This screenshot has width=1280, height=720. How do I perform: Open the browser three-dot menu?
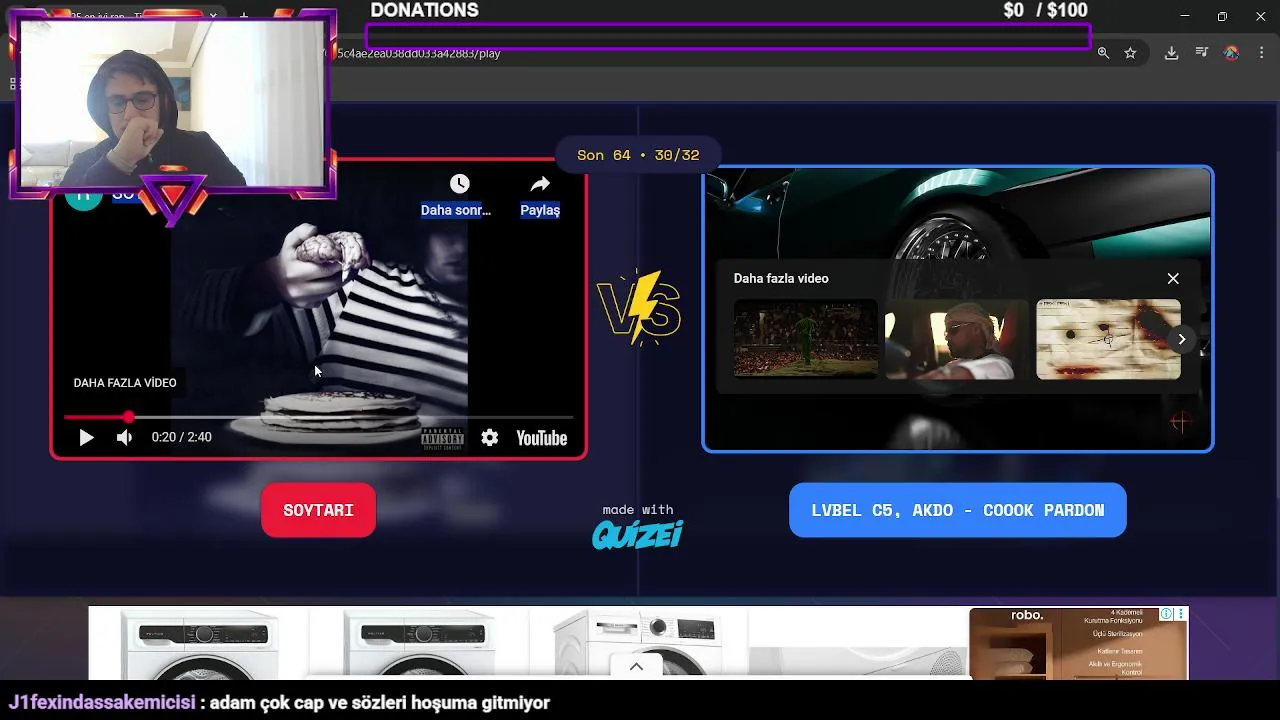click(1261, 52)
